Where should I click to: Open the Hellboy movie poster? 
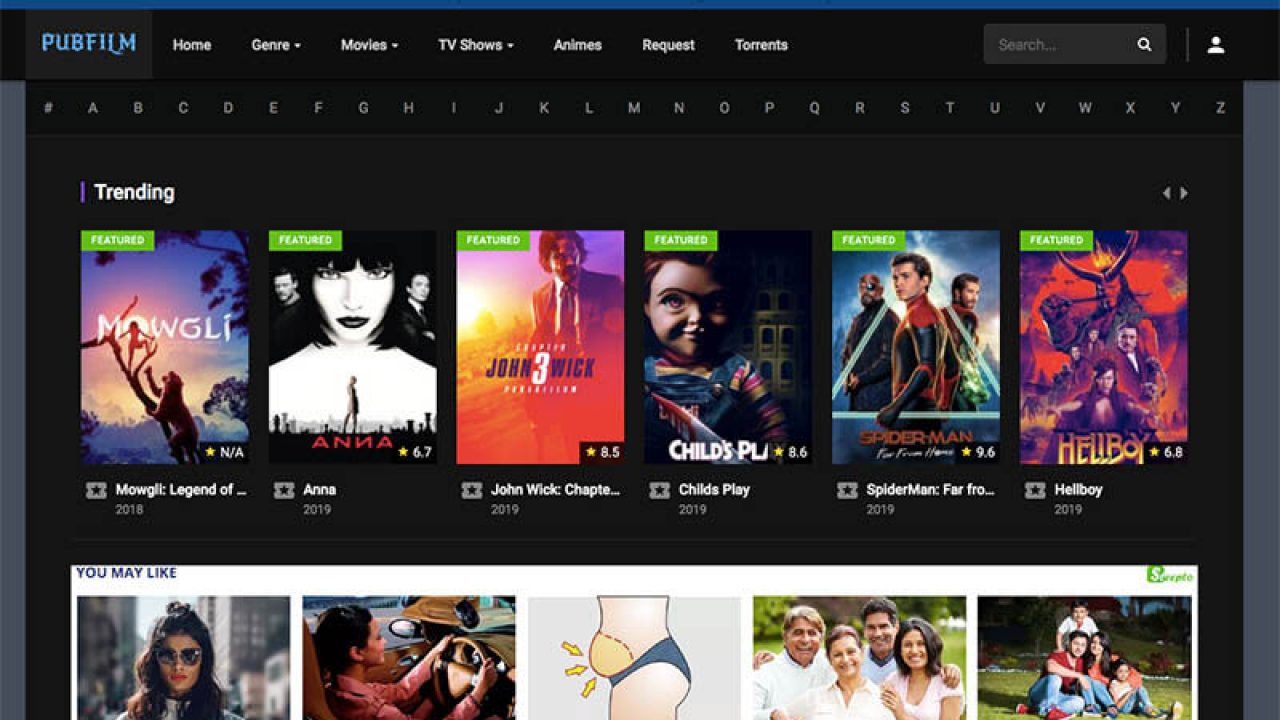[x=1104, y=347]
